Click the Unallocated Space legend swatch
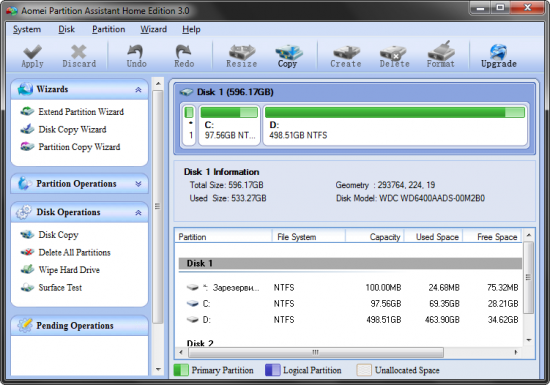 364,370
